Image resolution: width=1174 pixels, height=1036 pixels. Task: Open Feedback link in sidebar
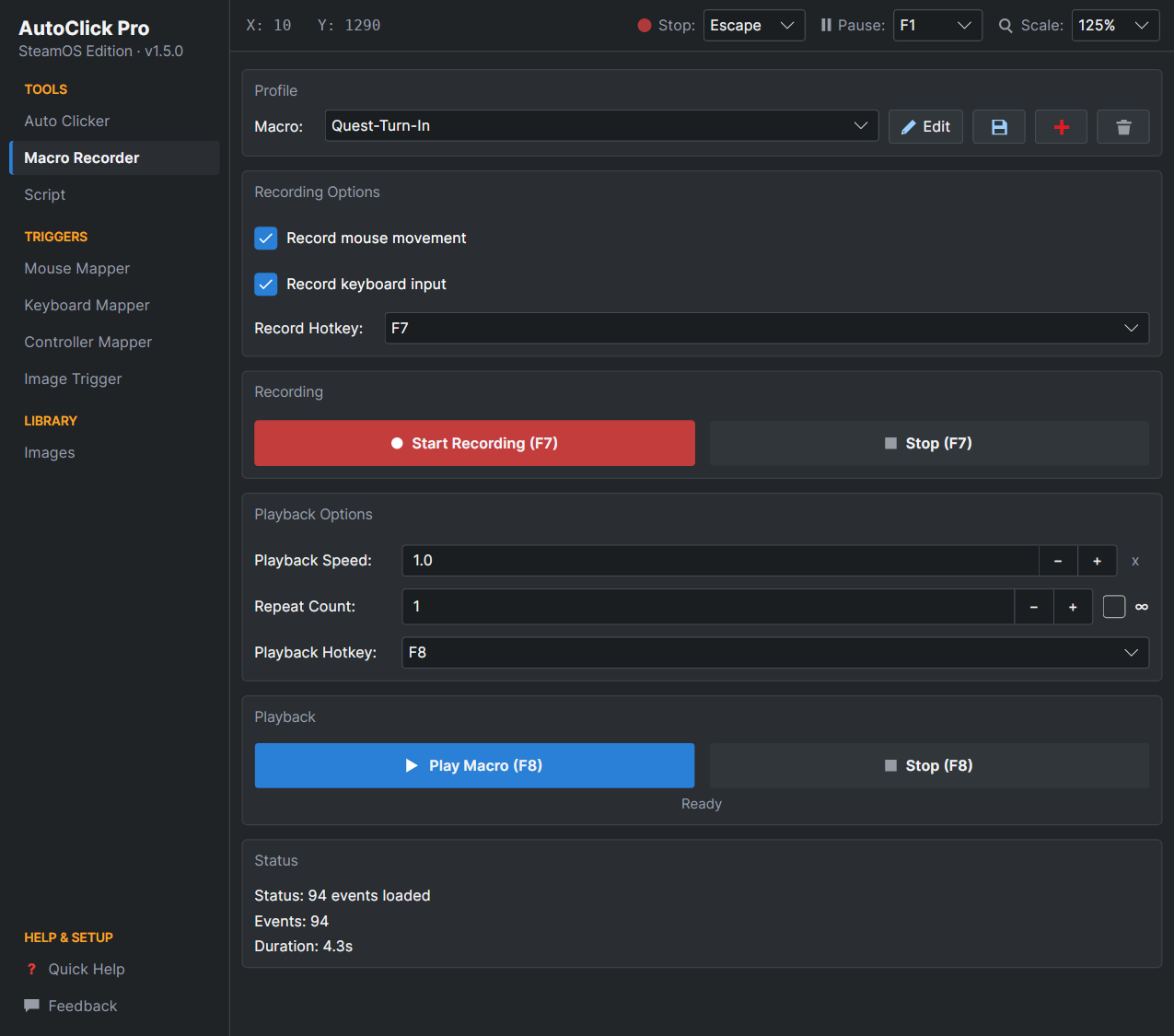(x=83, y=1007)
